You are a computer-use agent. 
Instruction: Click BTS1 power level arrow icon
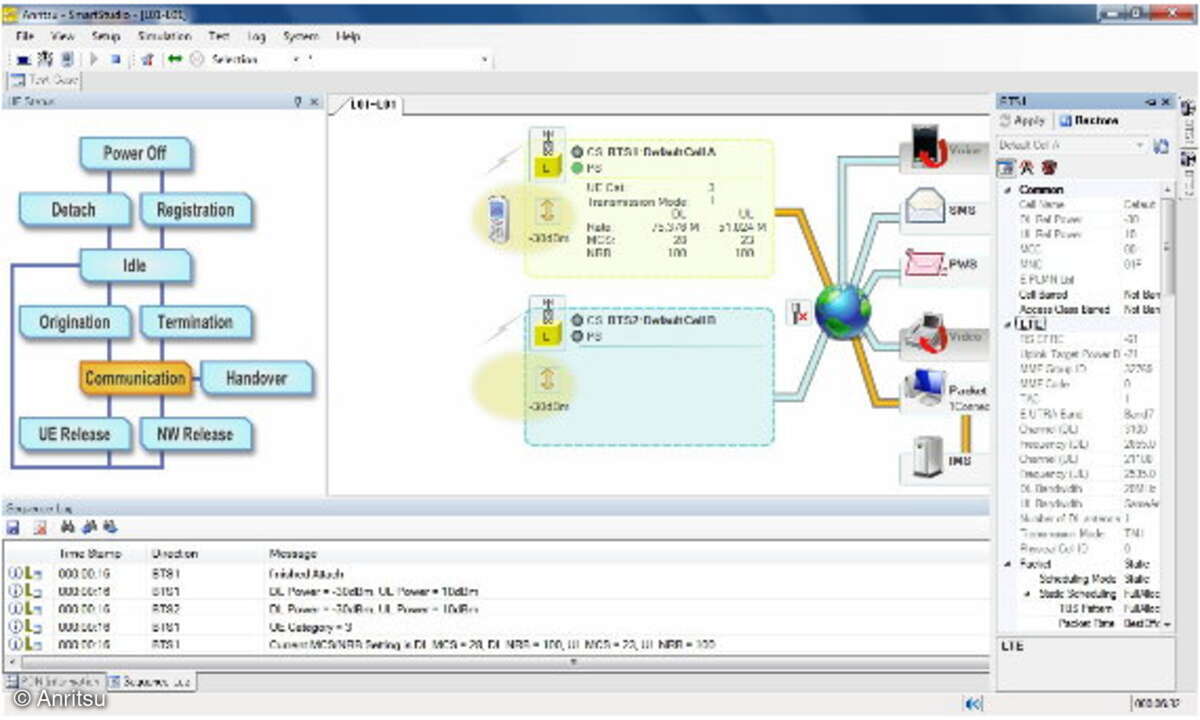[x=546, y=210]
